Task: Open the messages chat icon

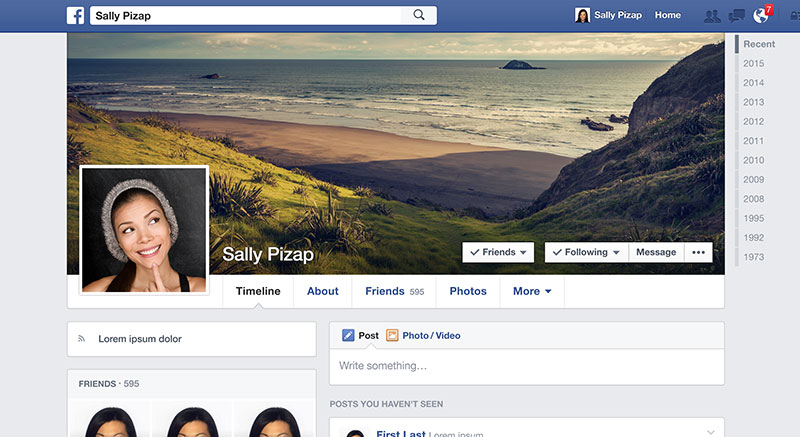Action: [736, 16]
